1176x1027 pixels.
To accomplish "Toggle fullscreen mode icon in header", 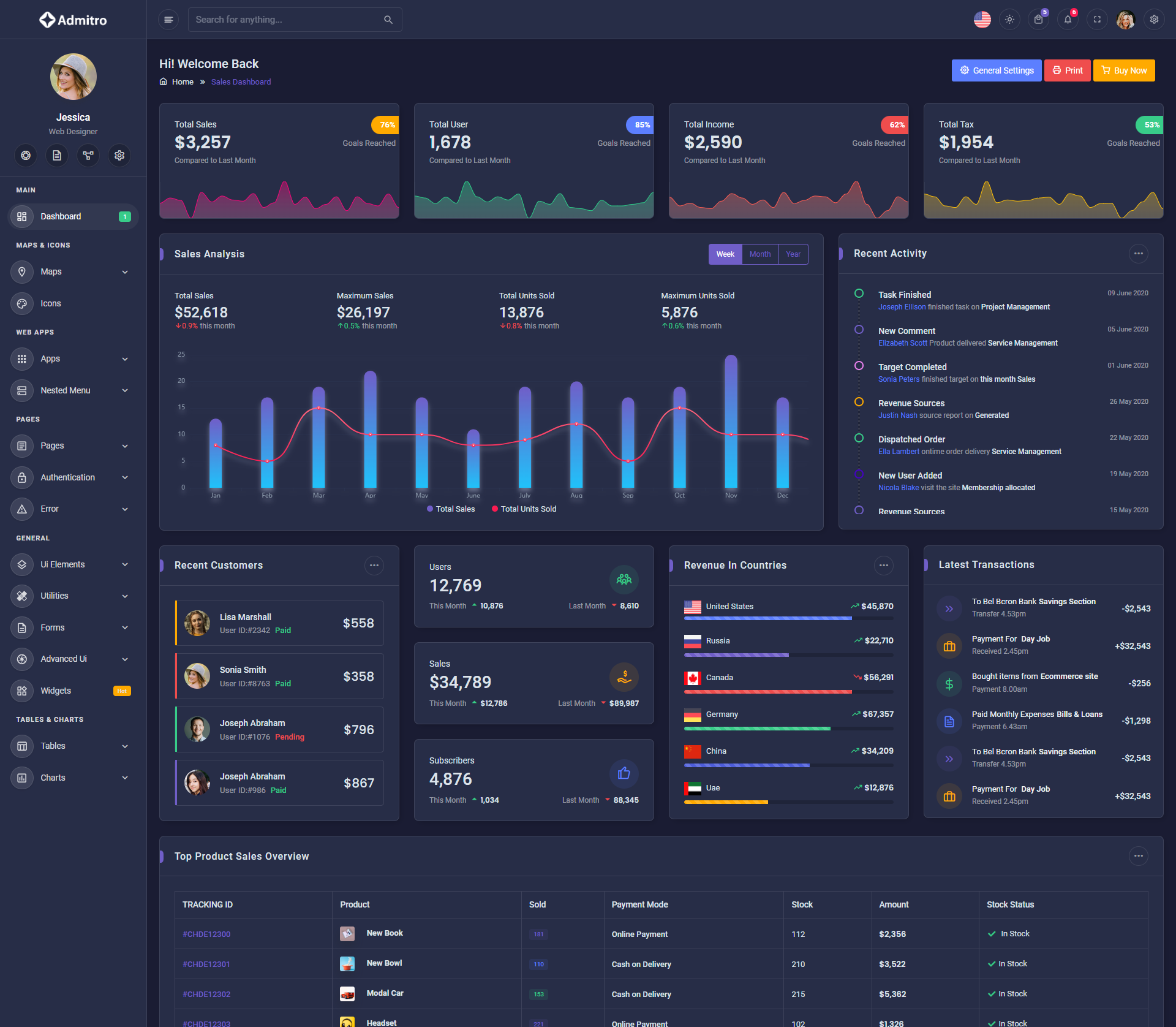I will point(1097,20).
